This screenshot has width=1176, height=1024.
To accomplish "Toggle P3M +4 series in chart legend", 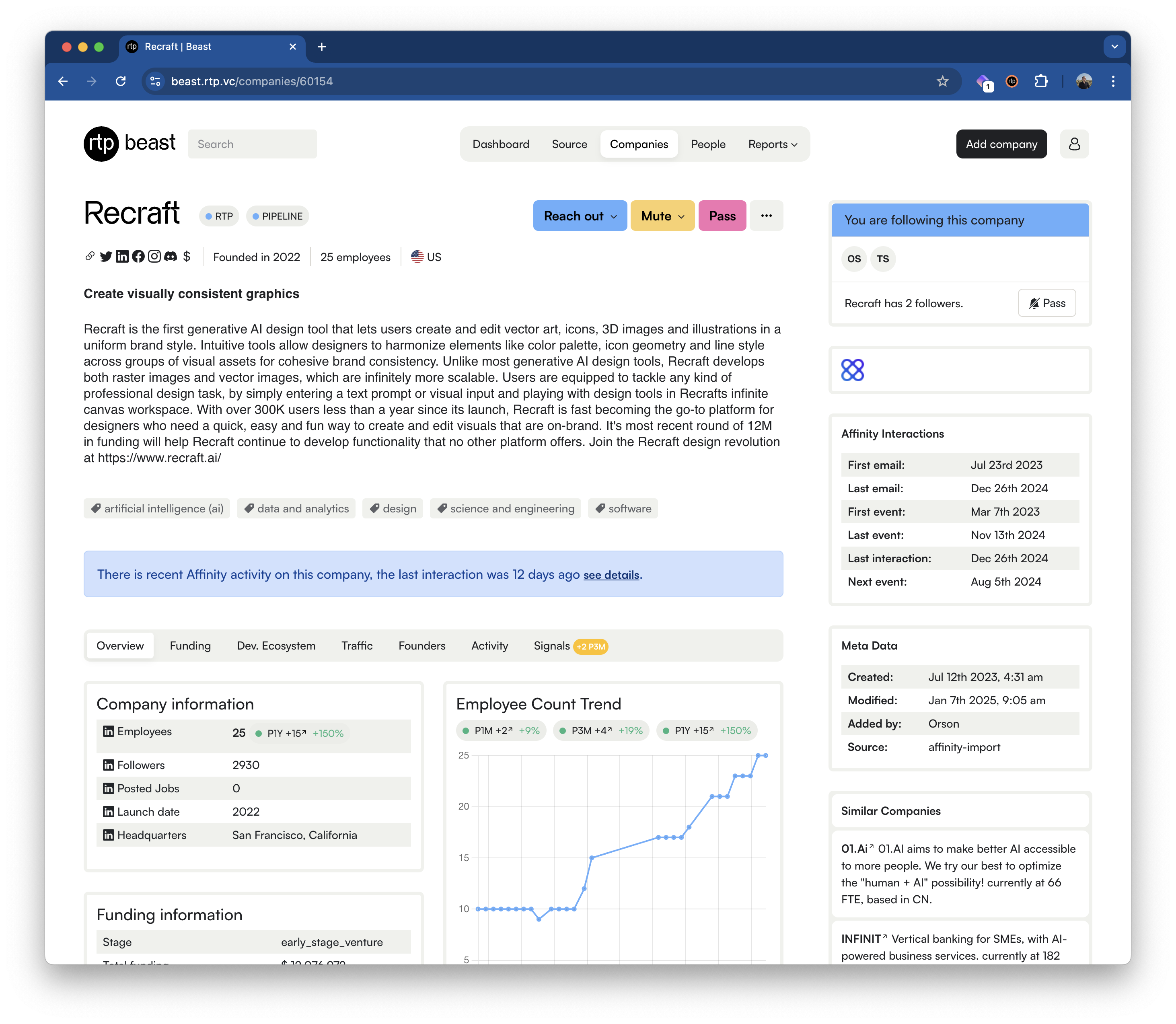I will click(x=600, y=730).
